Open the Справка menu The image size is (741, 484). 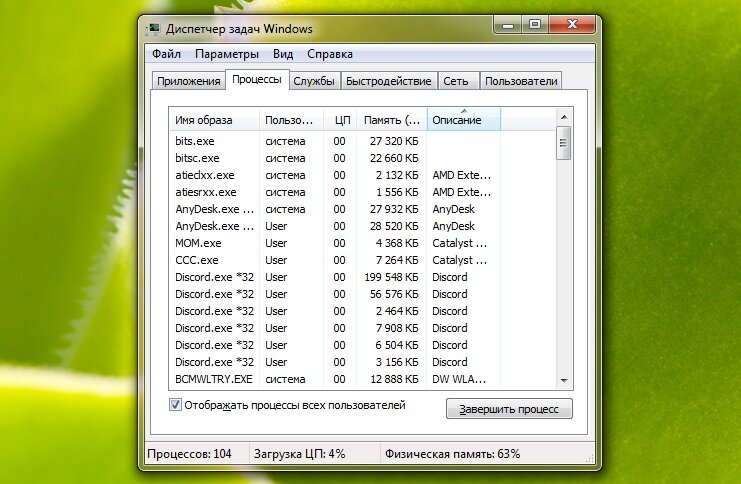pos(330,54)
